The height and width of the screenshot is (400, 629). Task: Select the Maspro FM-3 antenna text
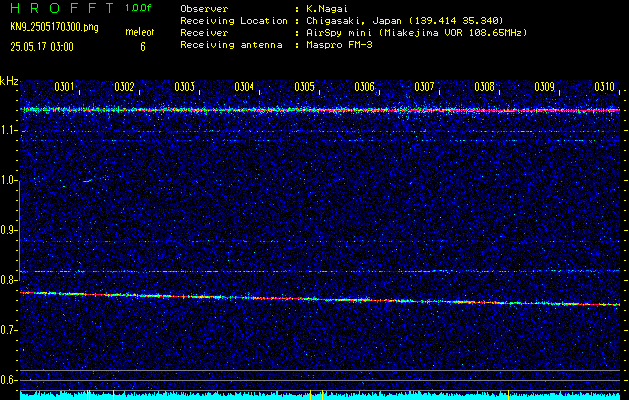pos(339,45)
